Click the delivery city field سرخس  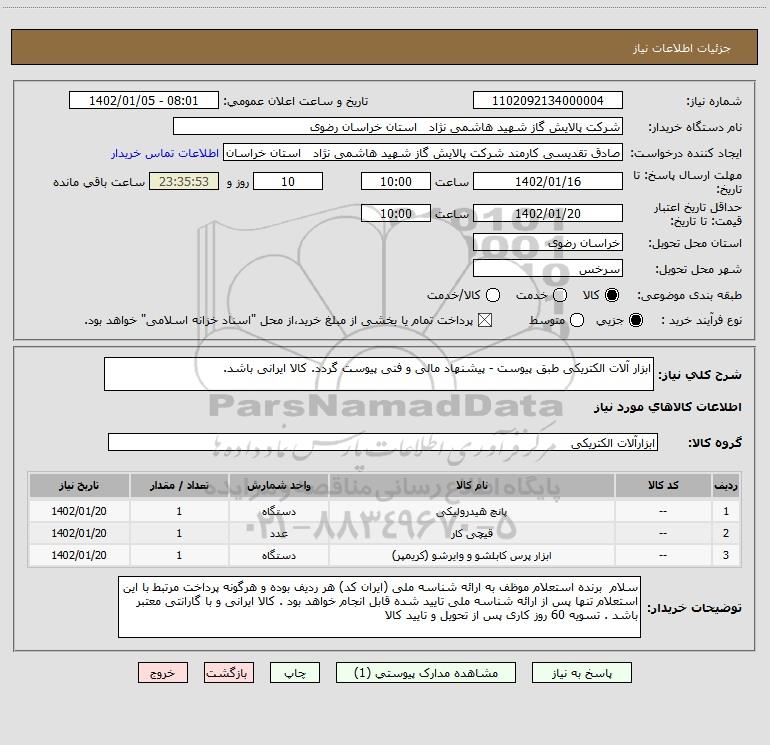[x=548, y=269]
